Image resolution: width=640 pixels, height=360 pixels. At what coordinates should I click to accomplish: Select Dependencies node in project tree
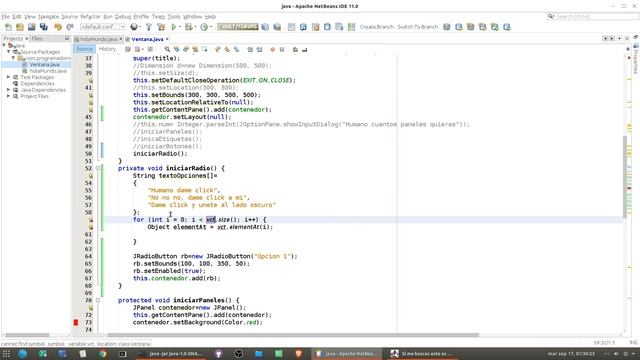point(37,84)
